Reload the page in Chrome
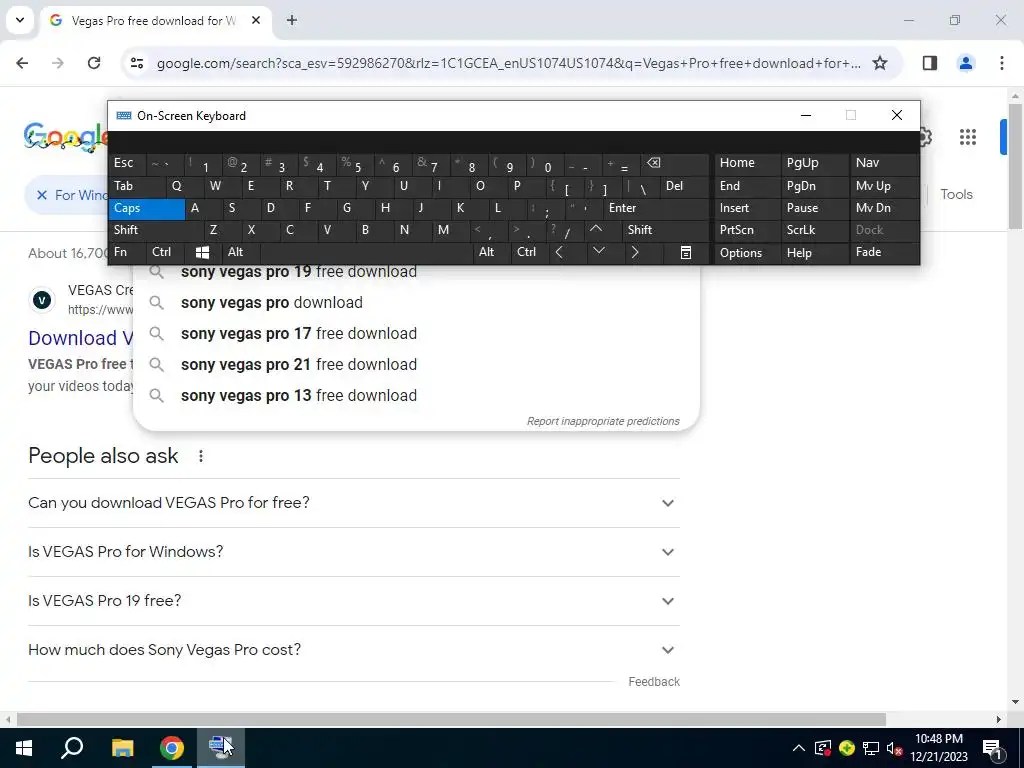Viewport: 1024px width, 768px height. point(94,63)
